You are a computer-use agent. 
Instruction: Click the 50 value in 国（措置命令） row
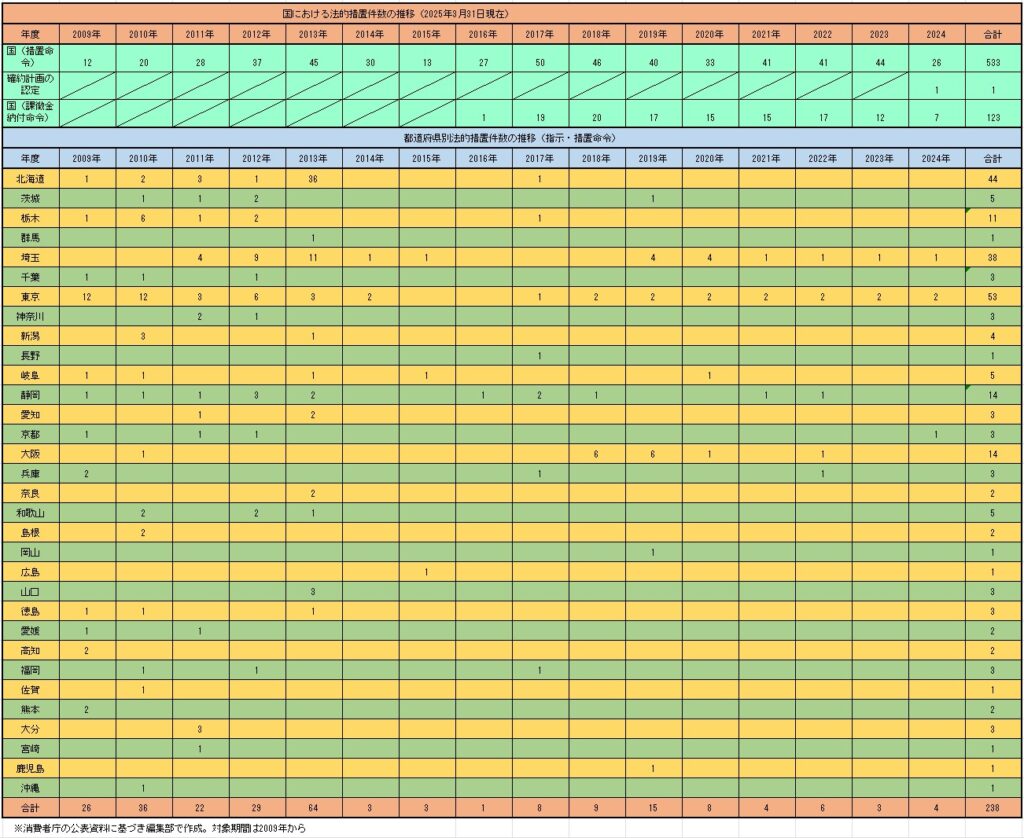[540, 63]
